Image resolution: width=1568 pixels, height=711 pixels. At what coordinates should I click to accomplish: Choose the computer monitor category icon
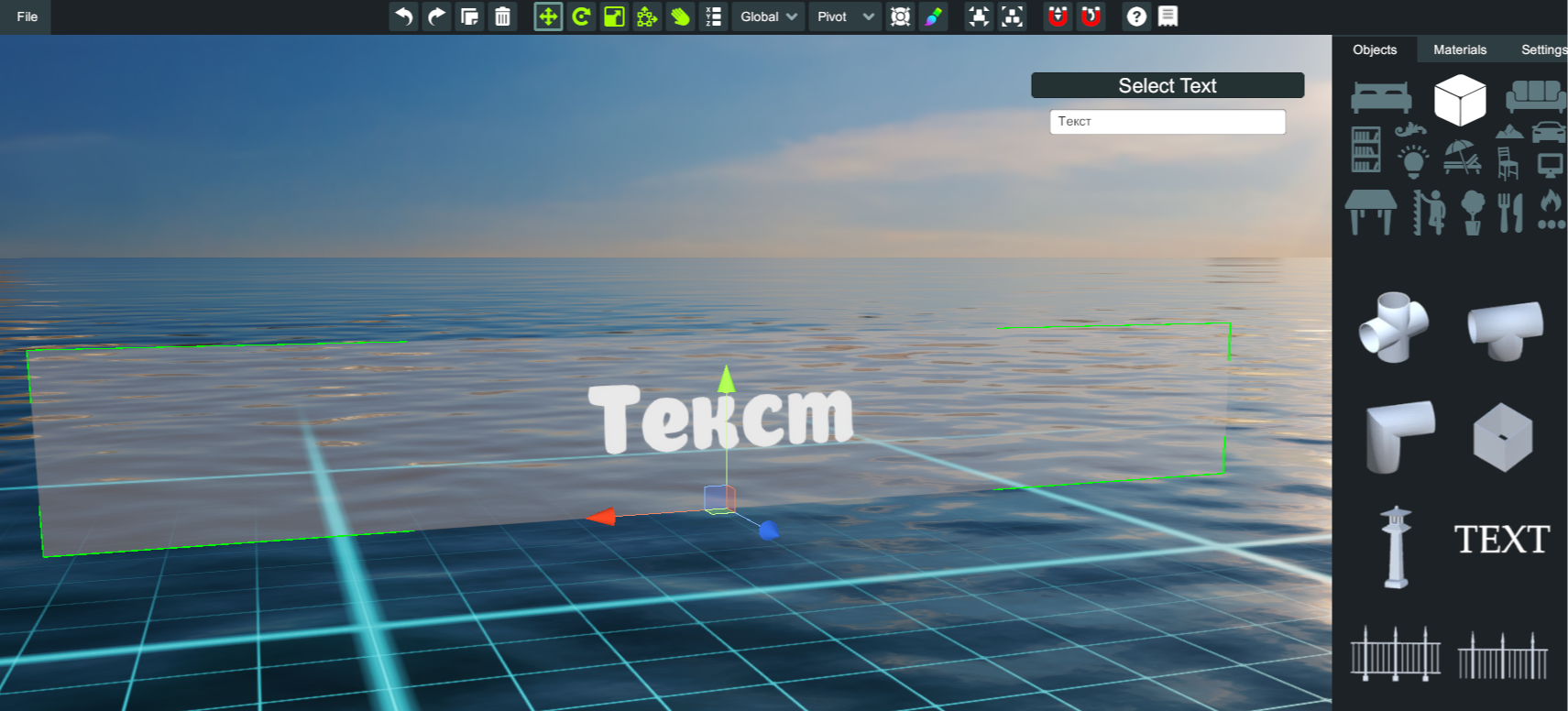[x=1551, y=166]
